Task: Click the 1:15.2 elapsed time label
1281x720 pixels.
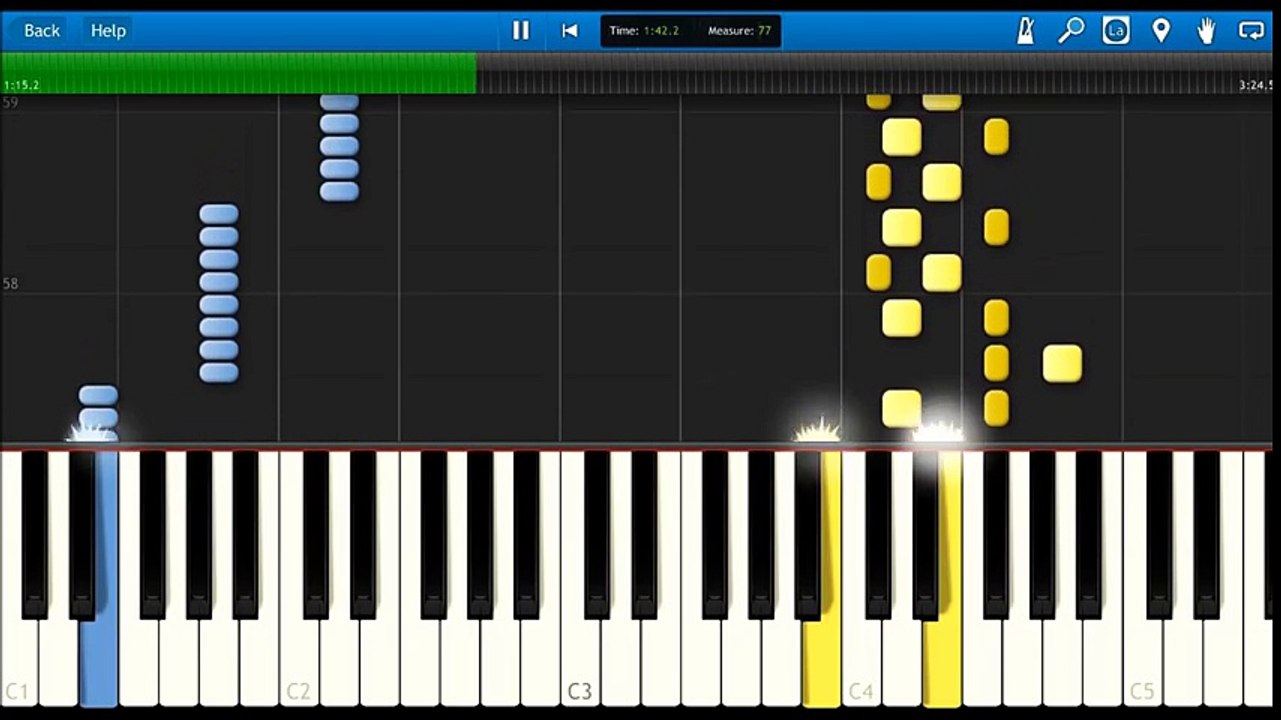Action: click(21, 86)
